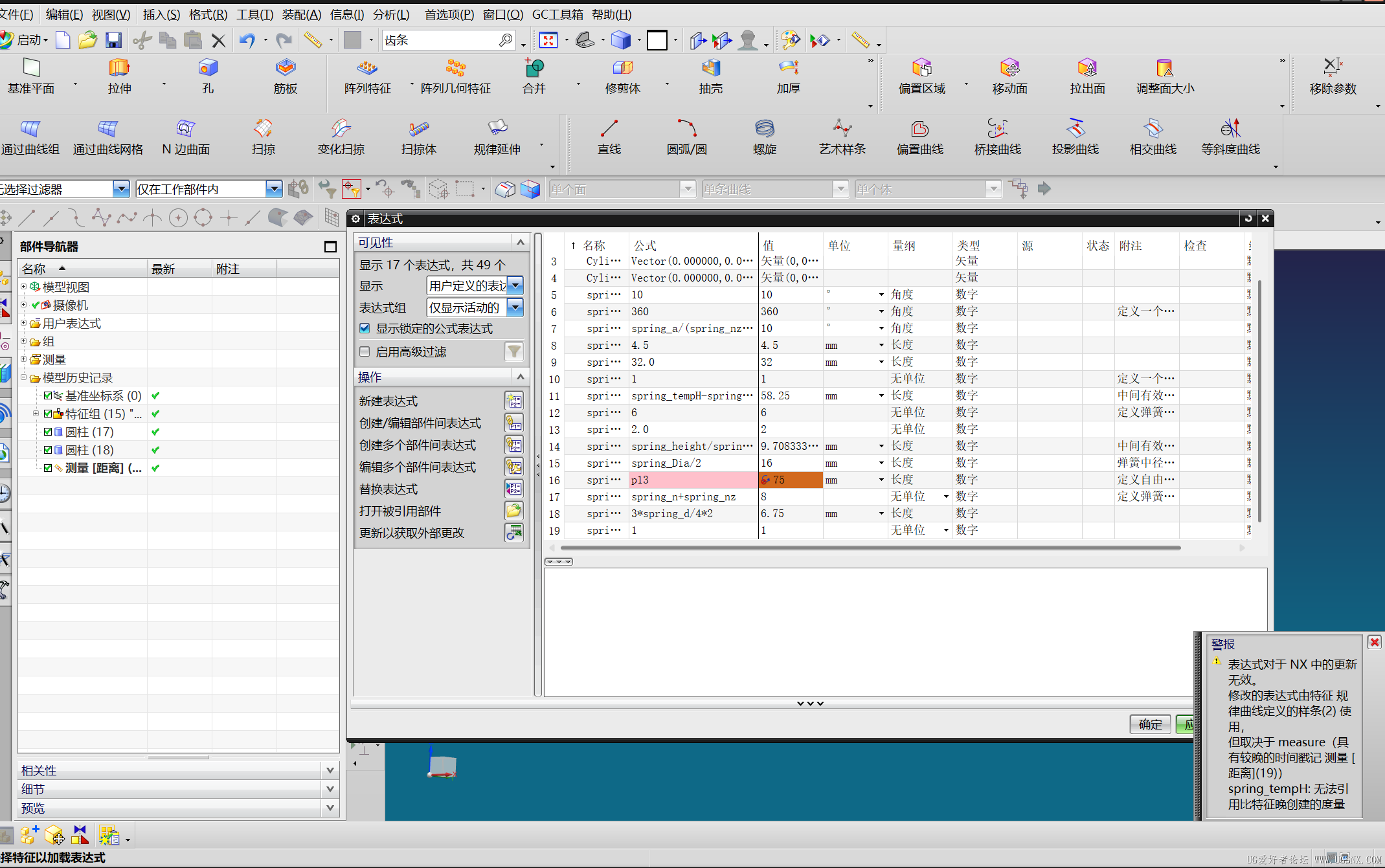This screenshot has width=1385, height=868.
Task: Open the 编辑(E) menu
Action: coord(64,14)
